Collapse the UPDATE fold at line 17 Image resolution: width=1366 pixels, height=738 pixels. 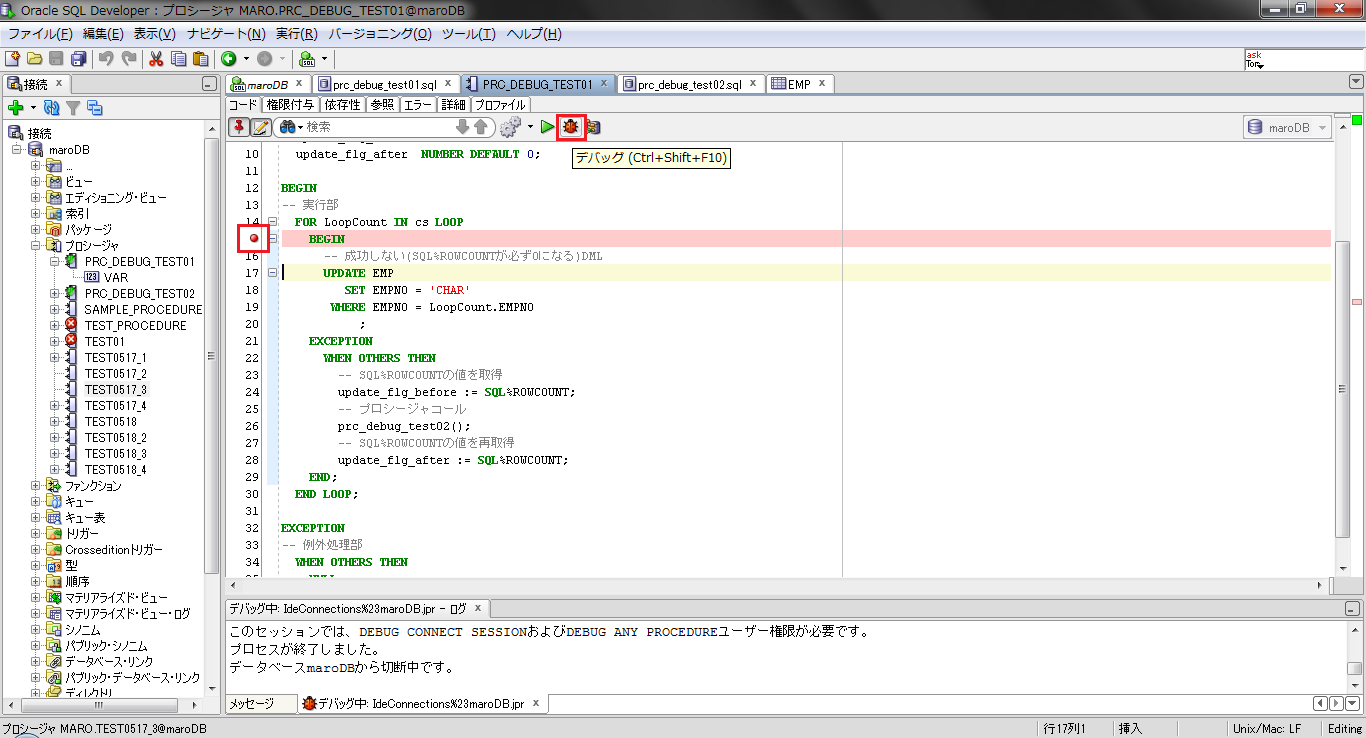[x=273, y=273]
